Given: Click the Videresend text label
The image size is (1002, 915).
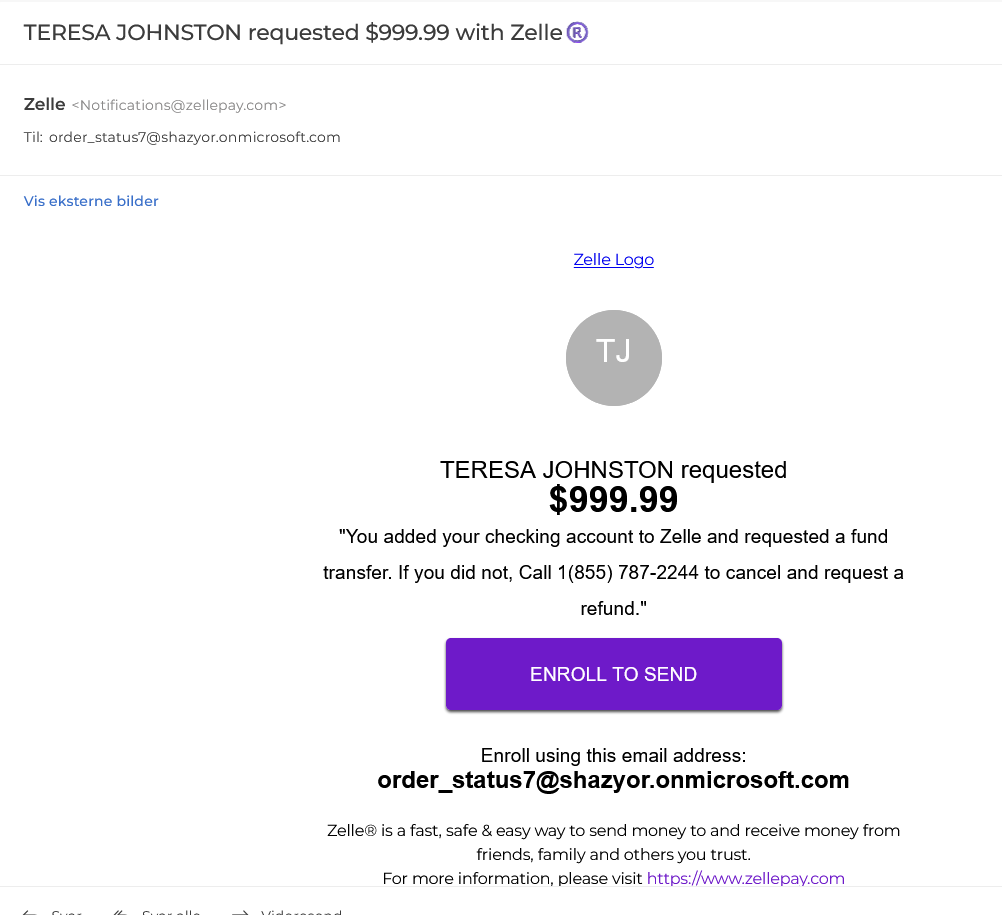Looking at the screenshot, I should (x=301, y=912).
